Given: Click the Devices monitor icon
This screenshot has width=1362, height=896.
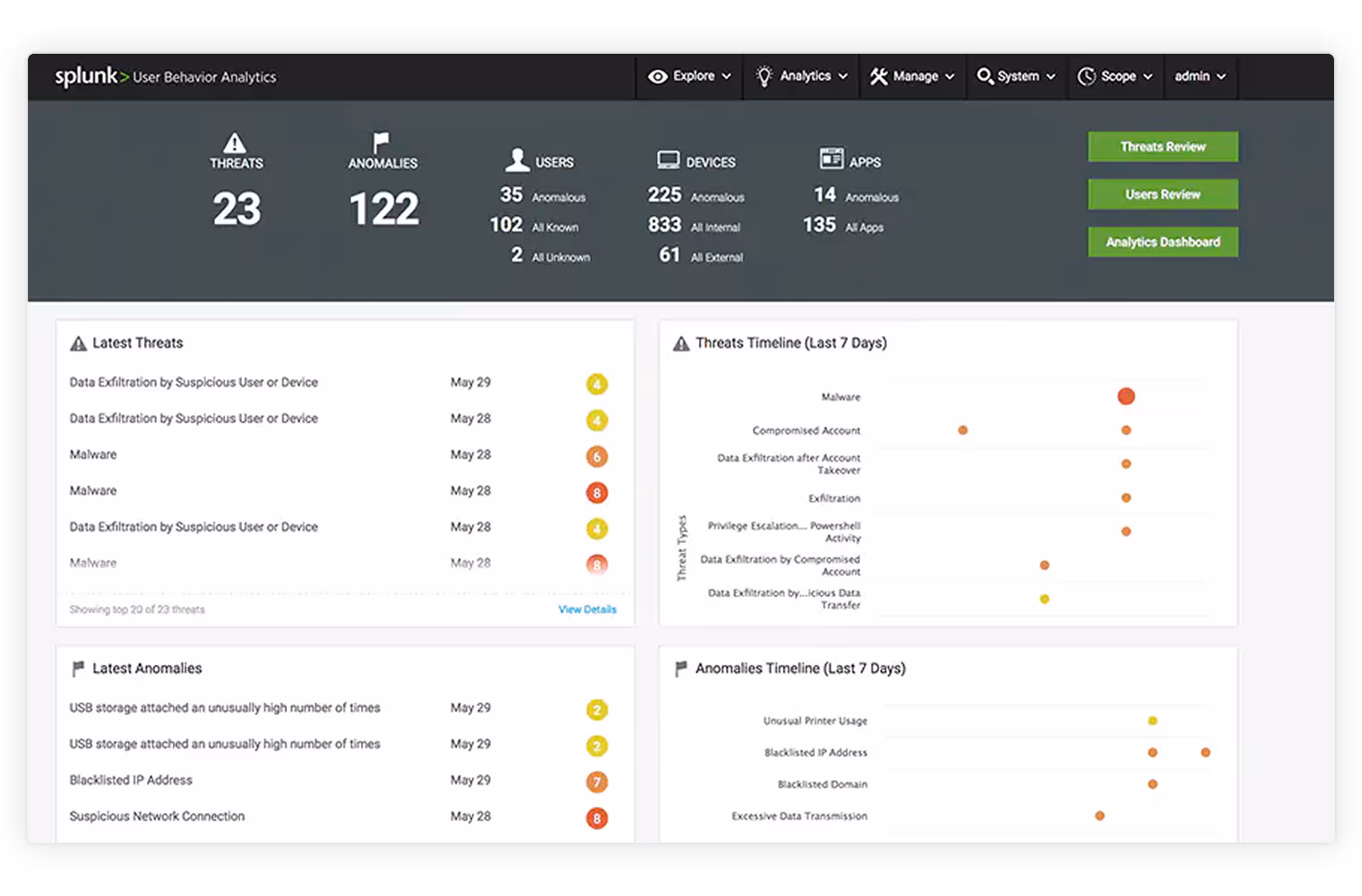Looking at the screenshot, I should [668, 160].
